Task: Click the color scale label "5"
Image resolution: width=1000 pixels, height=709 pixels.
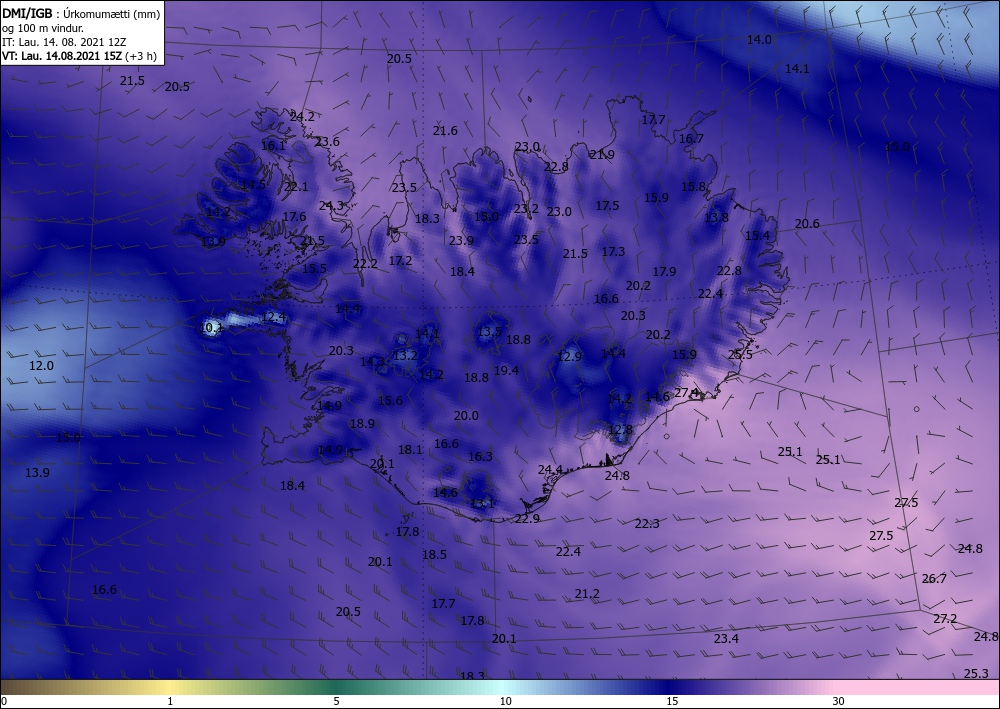Action: (336, 701)
